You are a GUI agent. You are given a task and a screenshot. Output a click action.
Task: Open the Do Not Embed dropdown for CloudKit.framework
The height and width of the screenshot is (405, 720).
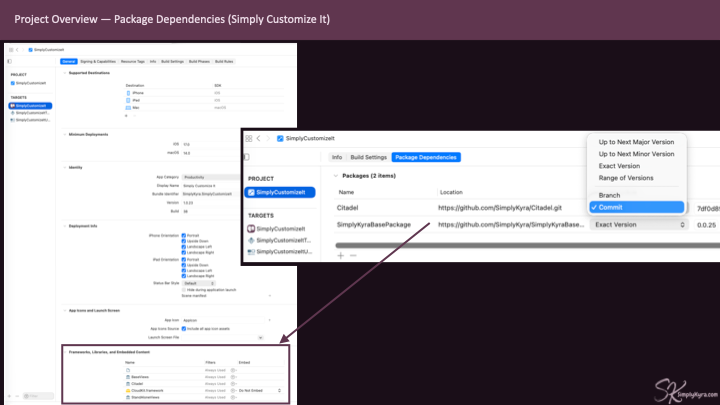[259, 391]
